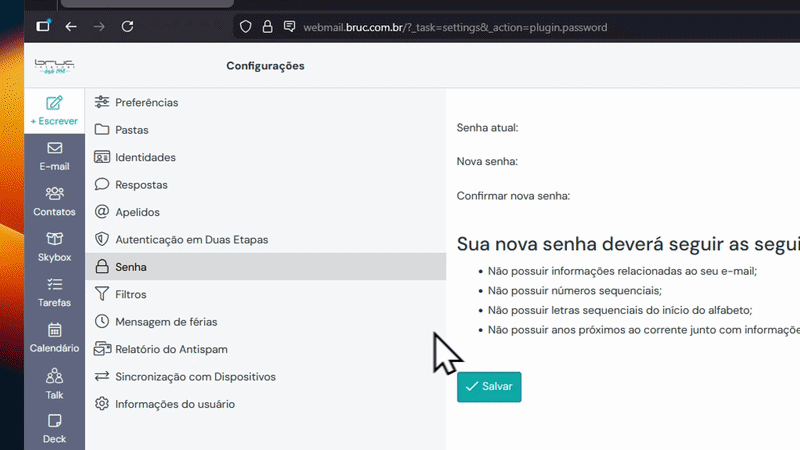Go to E-mail in sidebar

(x=54, y=156)
